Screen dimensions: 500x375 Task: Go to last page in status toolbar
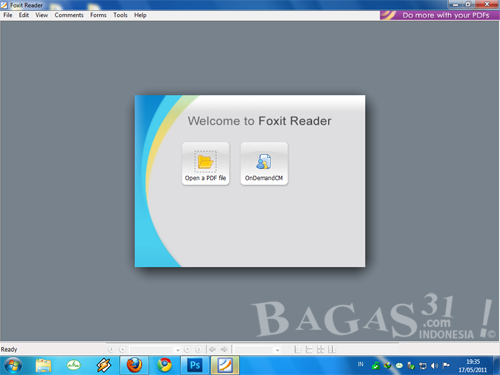click(x=198, y=349)
